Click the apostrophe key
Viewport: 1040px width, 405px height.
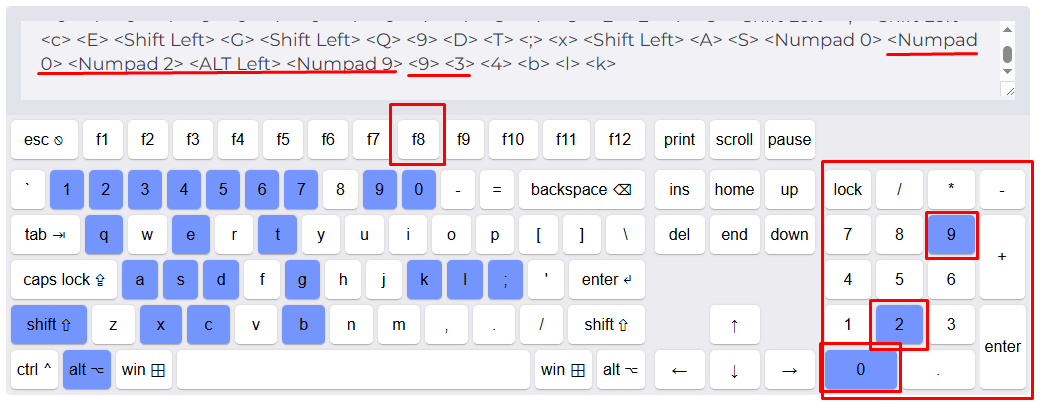click(x=546, y=280)
